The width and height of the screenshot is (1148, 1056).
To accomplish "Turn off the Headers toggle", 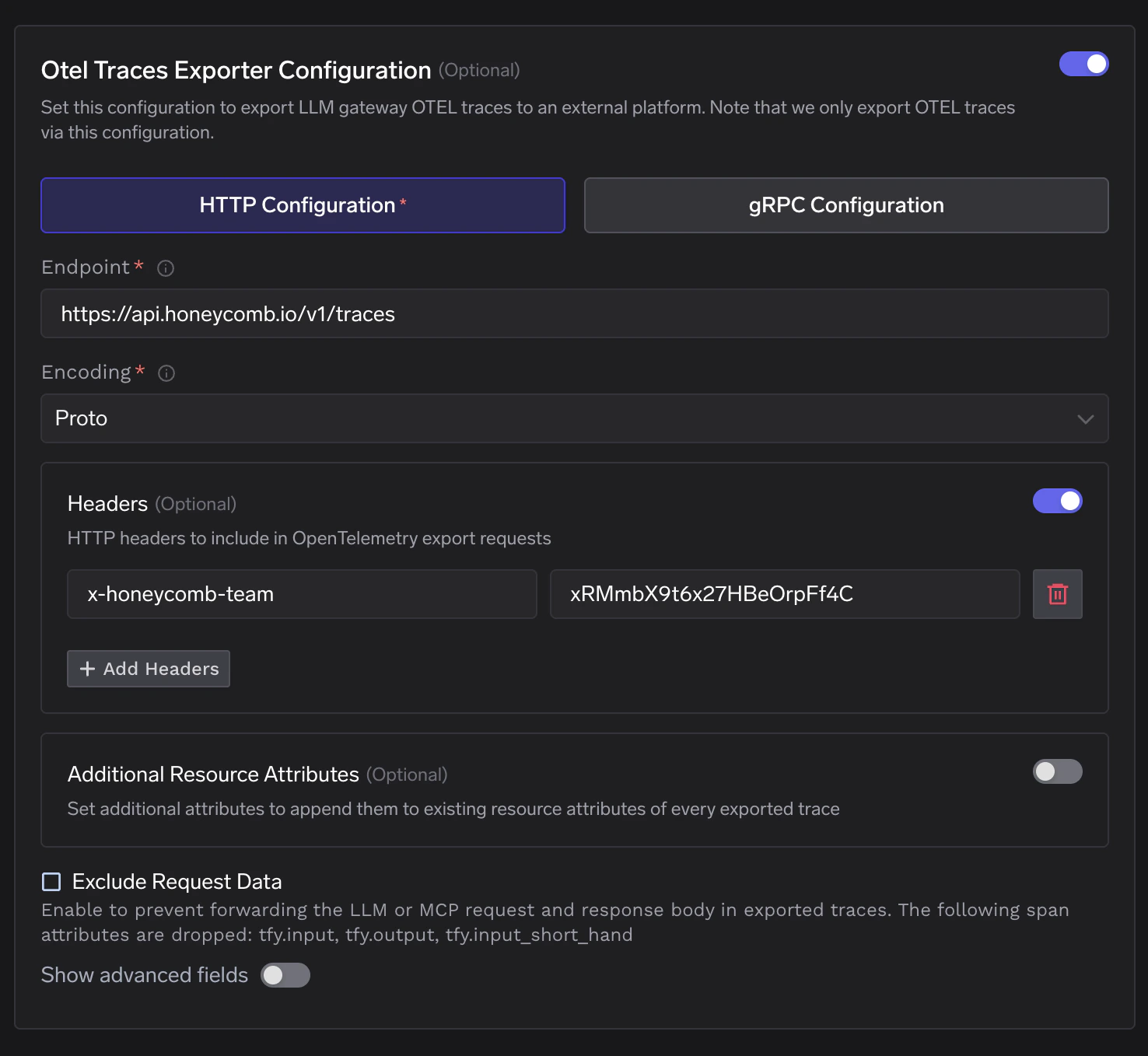I will tap(1058, 501).
